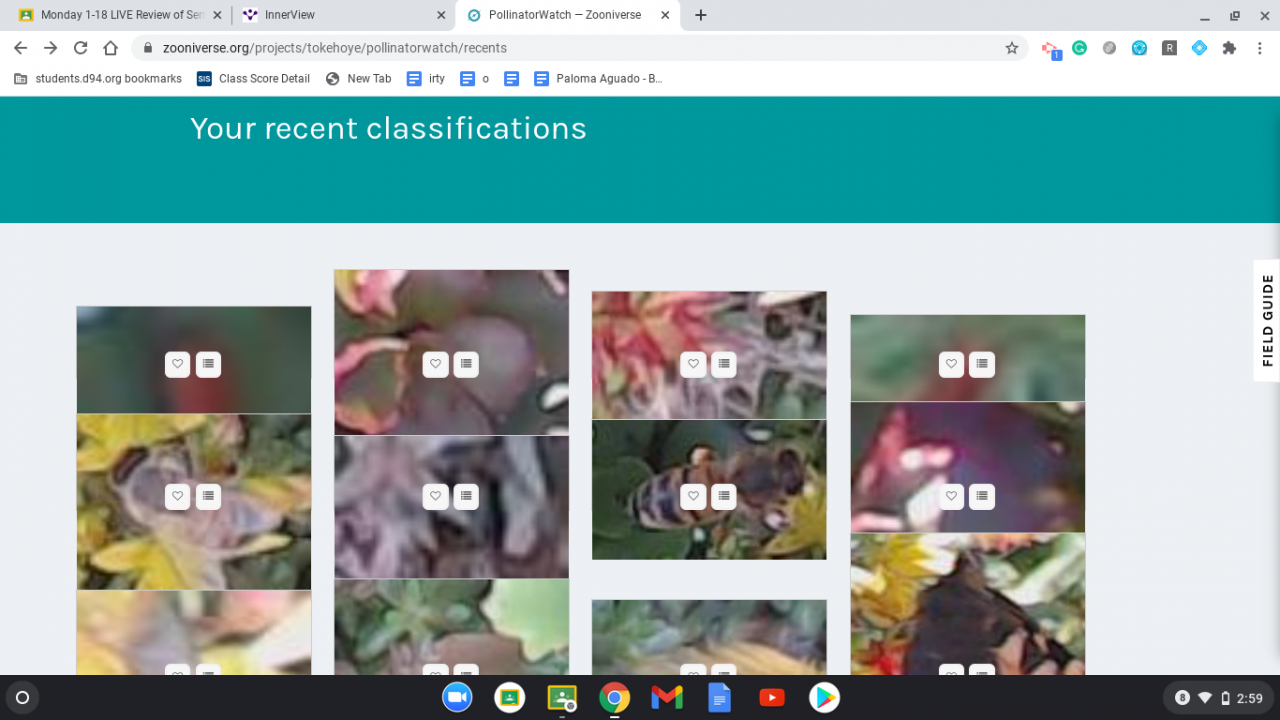Open the gray R extension
Viewport: 1280px width, 720px height.
pos(1169,48)
